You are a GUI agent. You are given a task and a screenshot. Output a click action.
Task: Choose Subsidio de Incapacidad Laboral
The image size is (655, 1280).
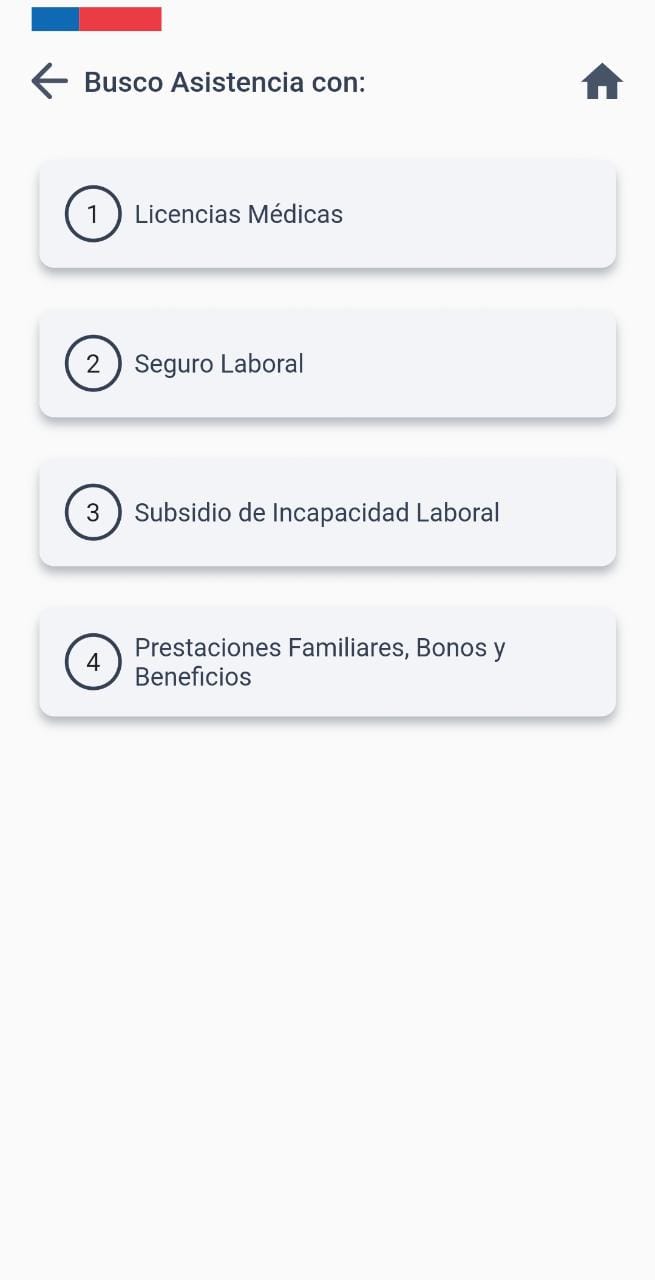327,512
